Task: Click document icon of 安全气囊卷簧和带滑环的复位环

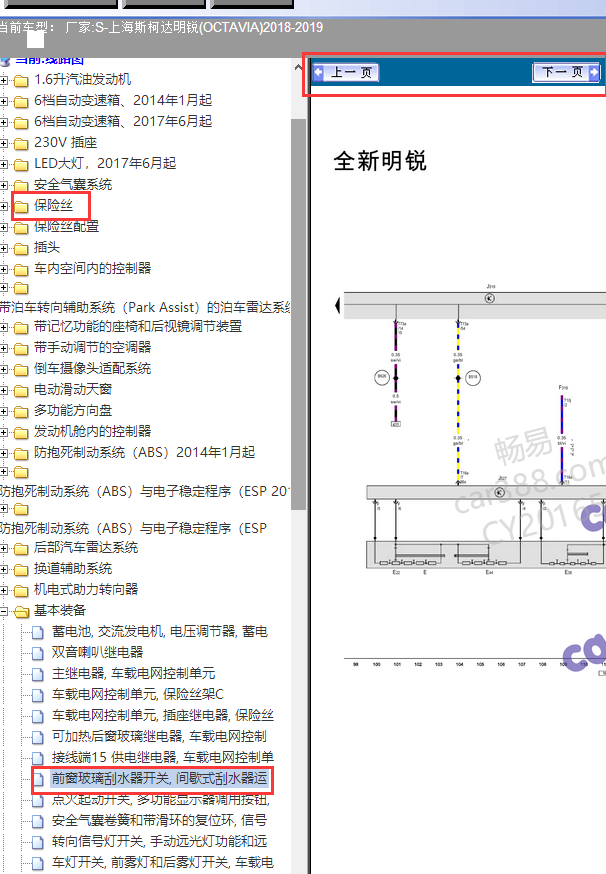Action: pos(37,822)
